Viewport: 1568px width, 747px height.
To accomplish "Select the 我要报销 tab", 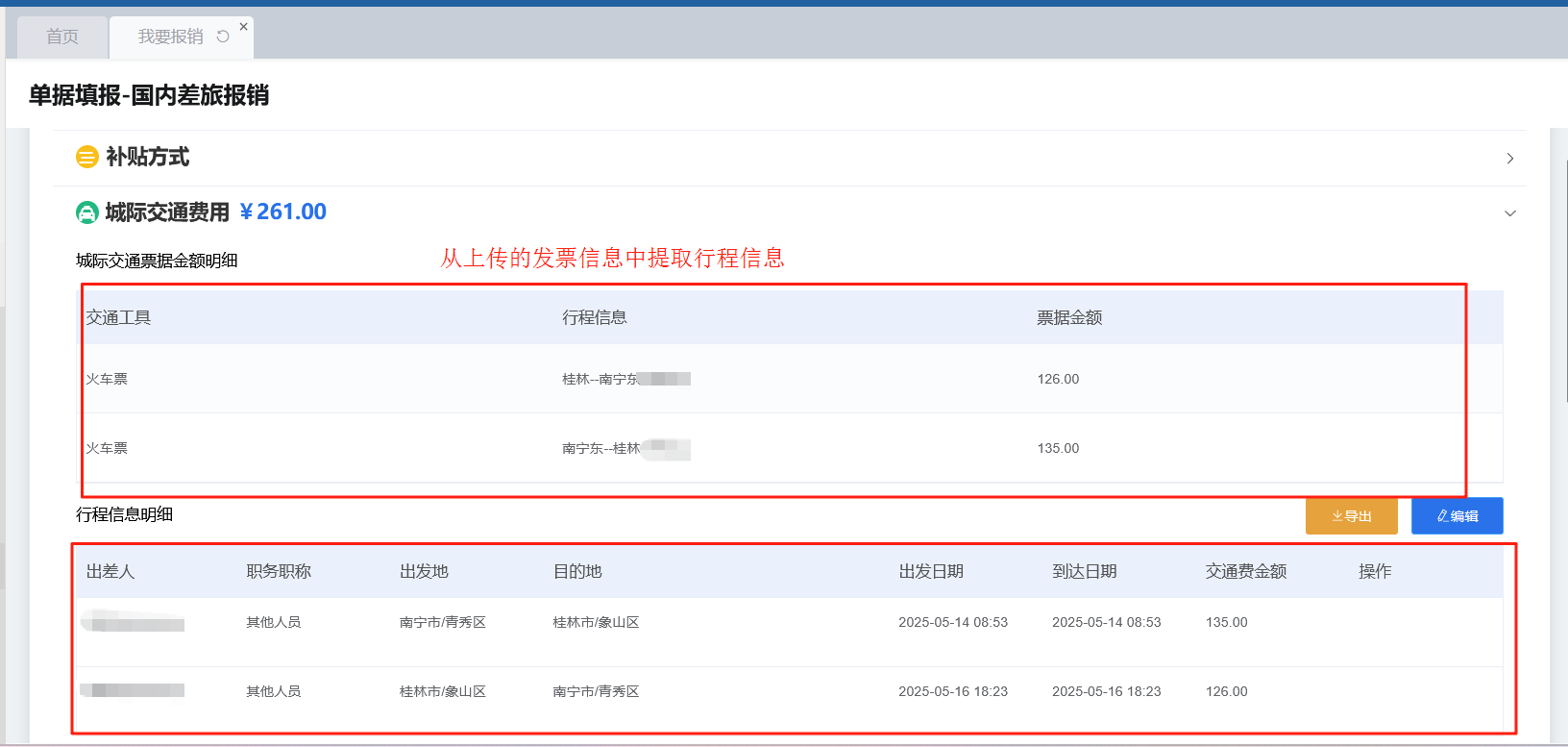I will click(x=171, y=37).
